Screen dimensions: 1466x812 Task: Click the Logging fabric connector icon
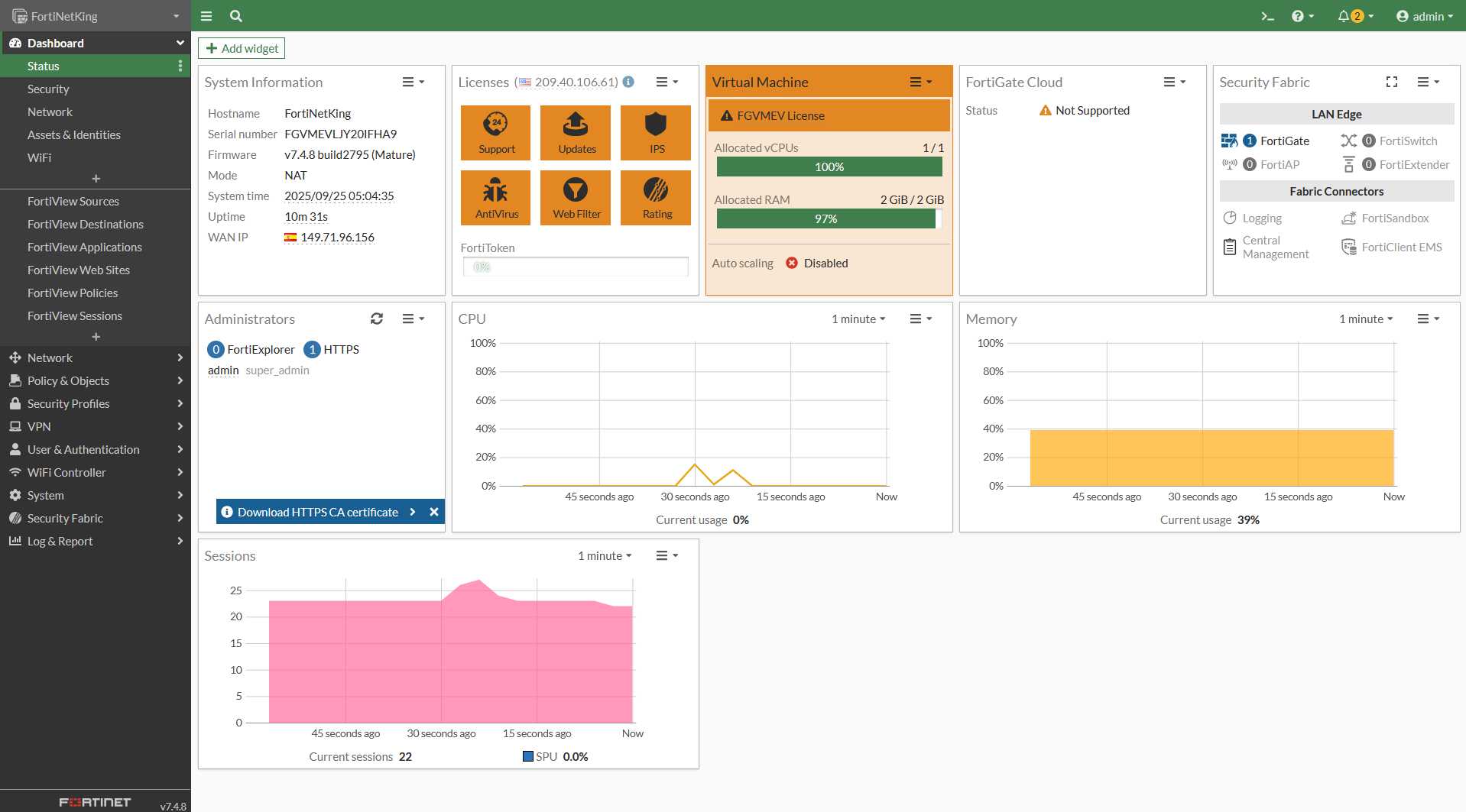tap(1230, 218)
